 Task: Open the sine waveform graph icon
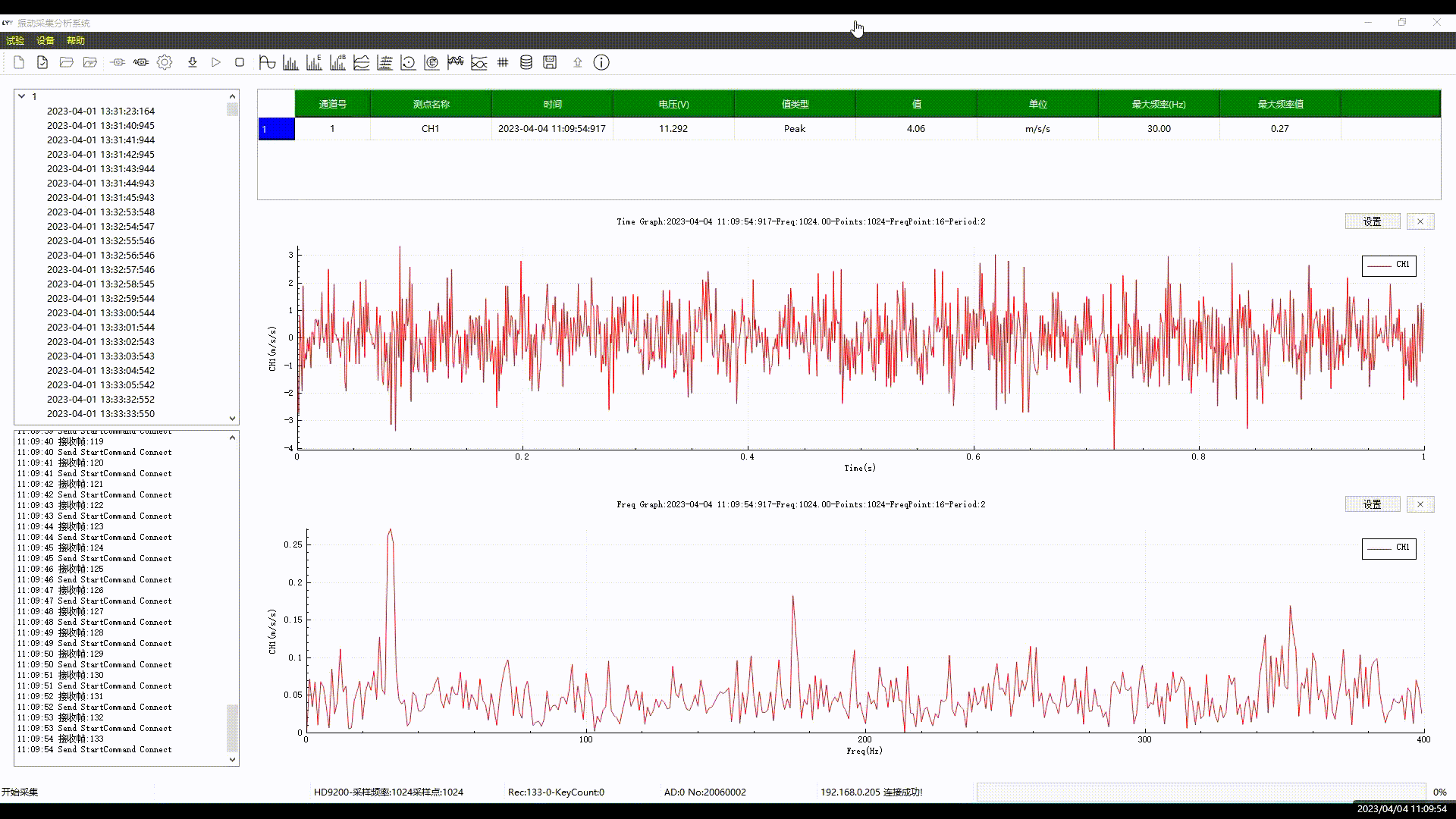coord(267,63)
